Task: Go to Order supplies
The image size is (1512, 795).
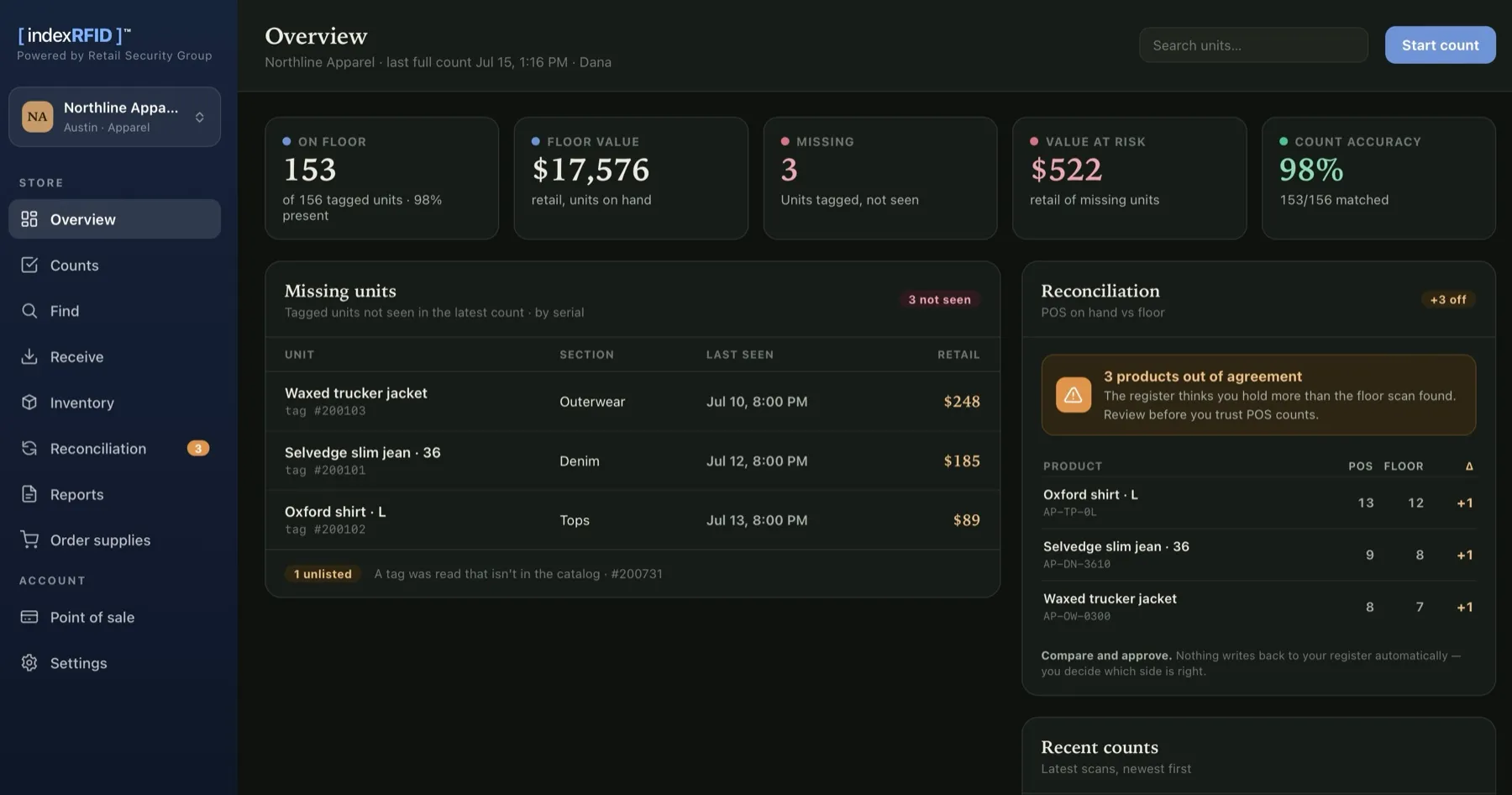Action: 115,540
